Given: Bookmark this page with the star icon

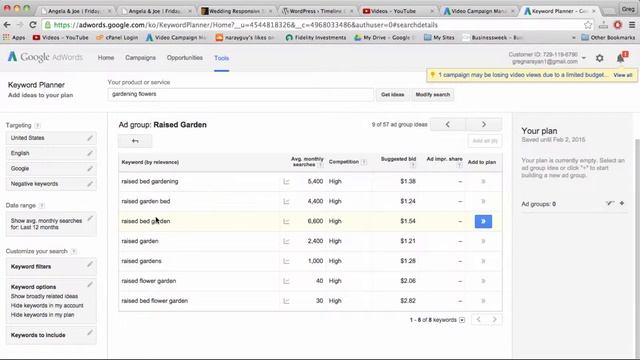Looking at the screenshot, I should (x=588, y=25).
